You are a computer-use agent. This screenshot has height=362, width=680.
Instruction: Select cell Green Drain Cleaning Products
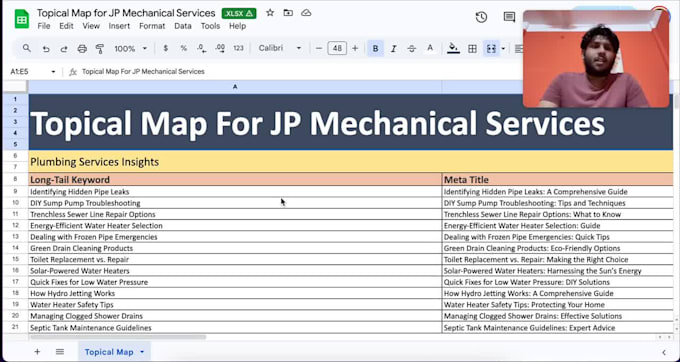pos(235,248)
